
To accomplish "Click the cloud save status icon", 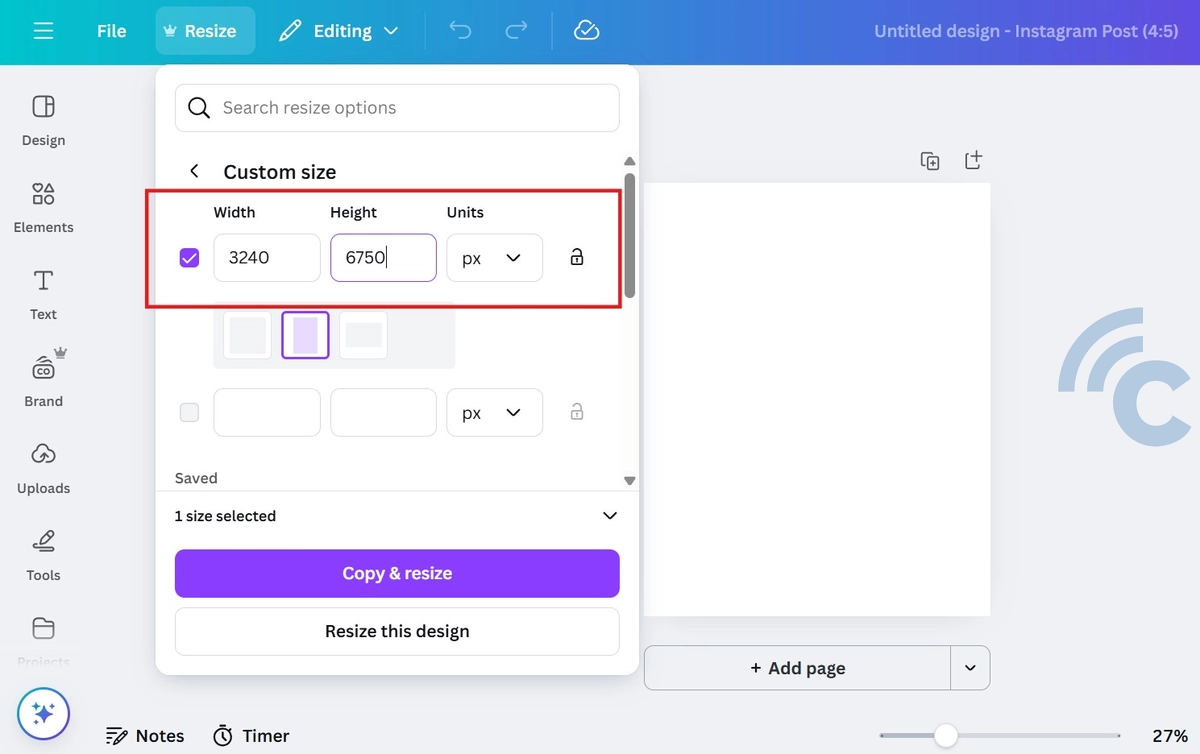I will tap(586, 31).
